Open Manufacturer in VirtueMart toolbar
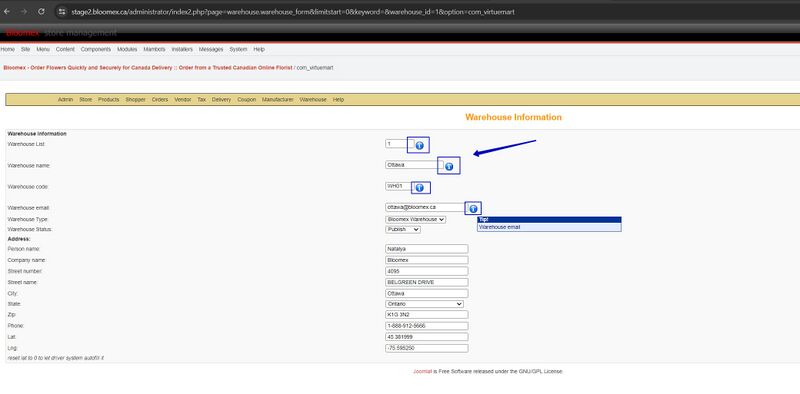Image resolution: width=800 pixels, height=394 pixels. [x=278, y=100]
